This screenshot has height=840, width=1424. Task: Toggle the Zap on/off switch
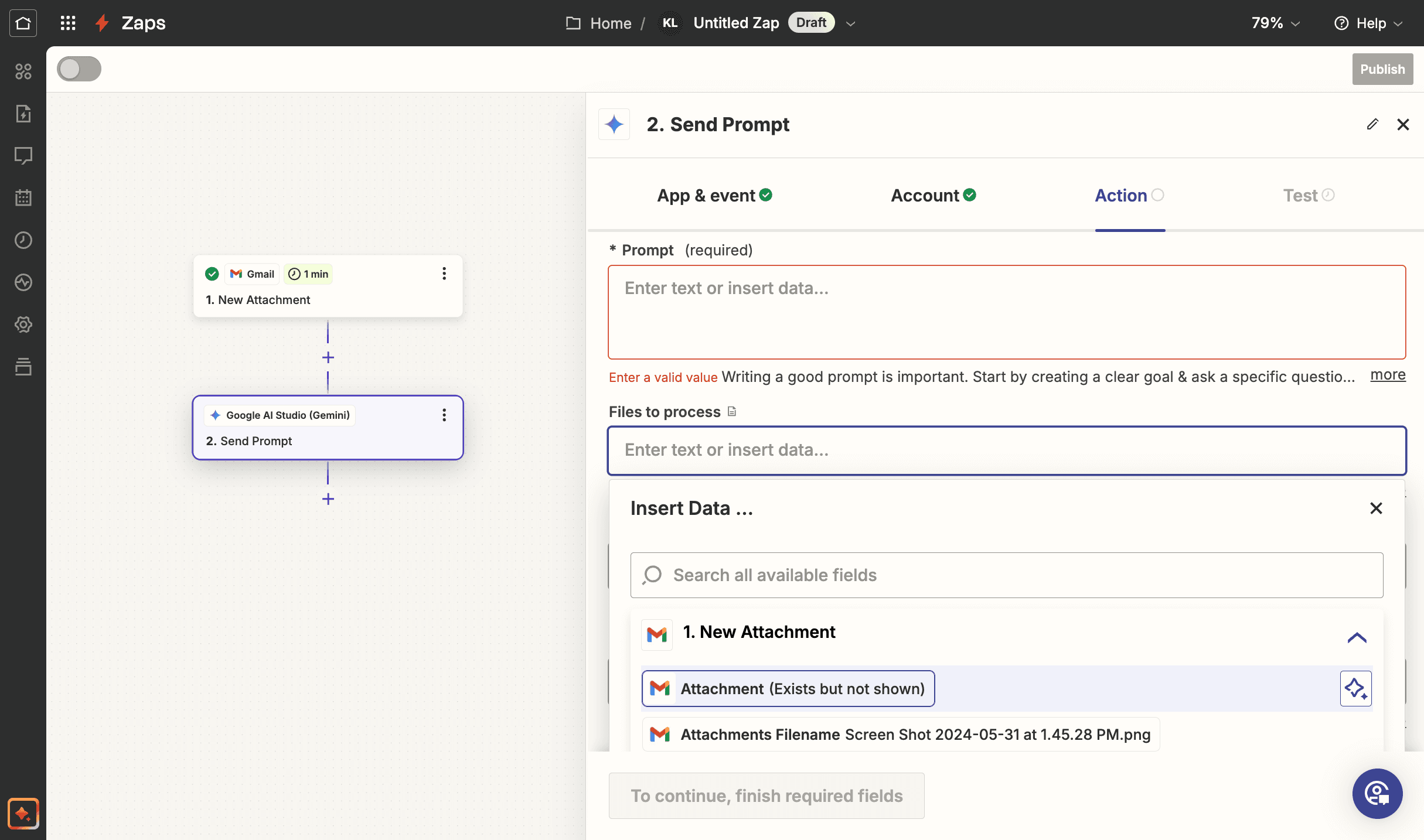point(79,69)
